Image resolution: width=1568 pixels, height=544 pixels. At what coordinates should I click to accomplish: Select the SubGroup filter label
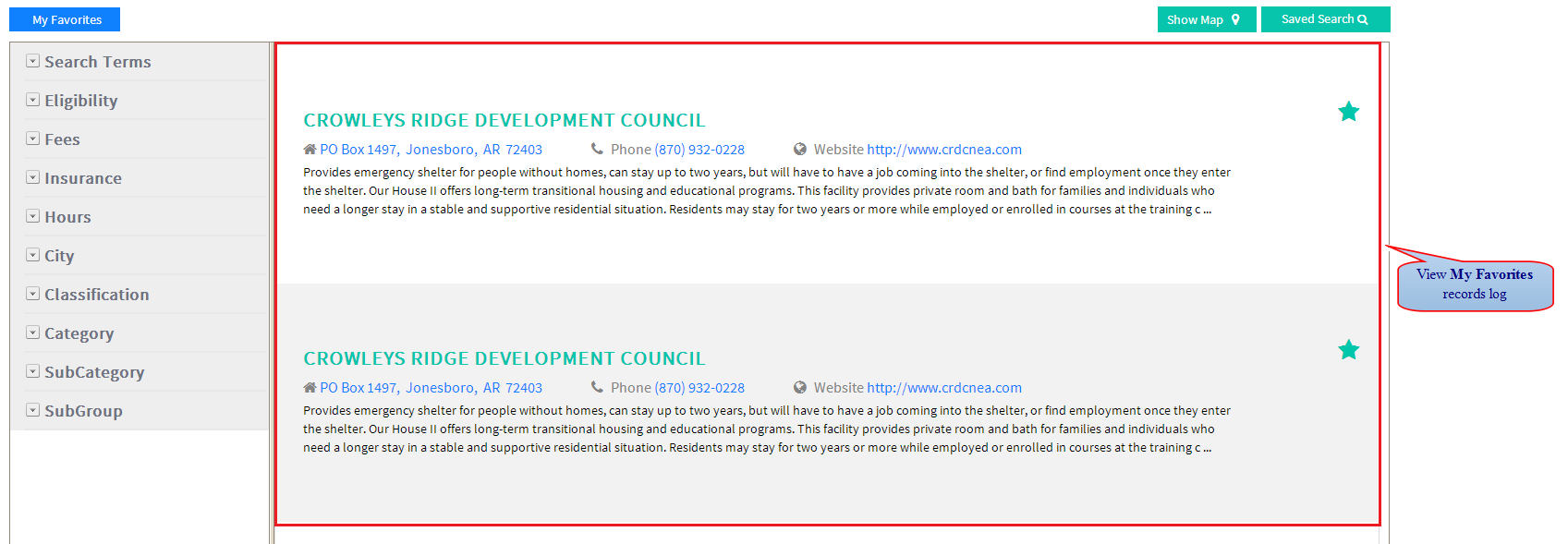[83, 411]
